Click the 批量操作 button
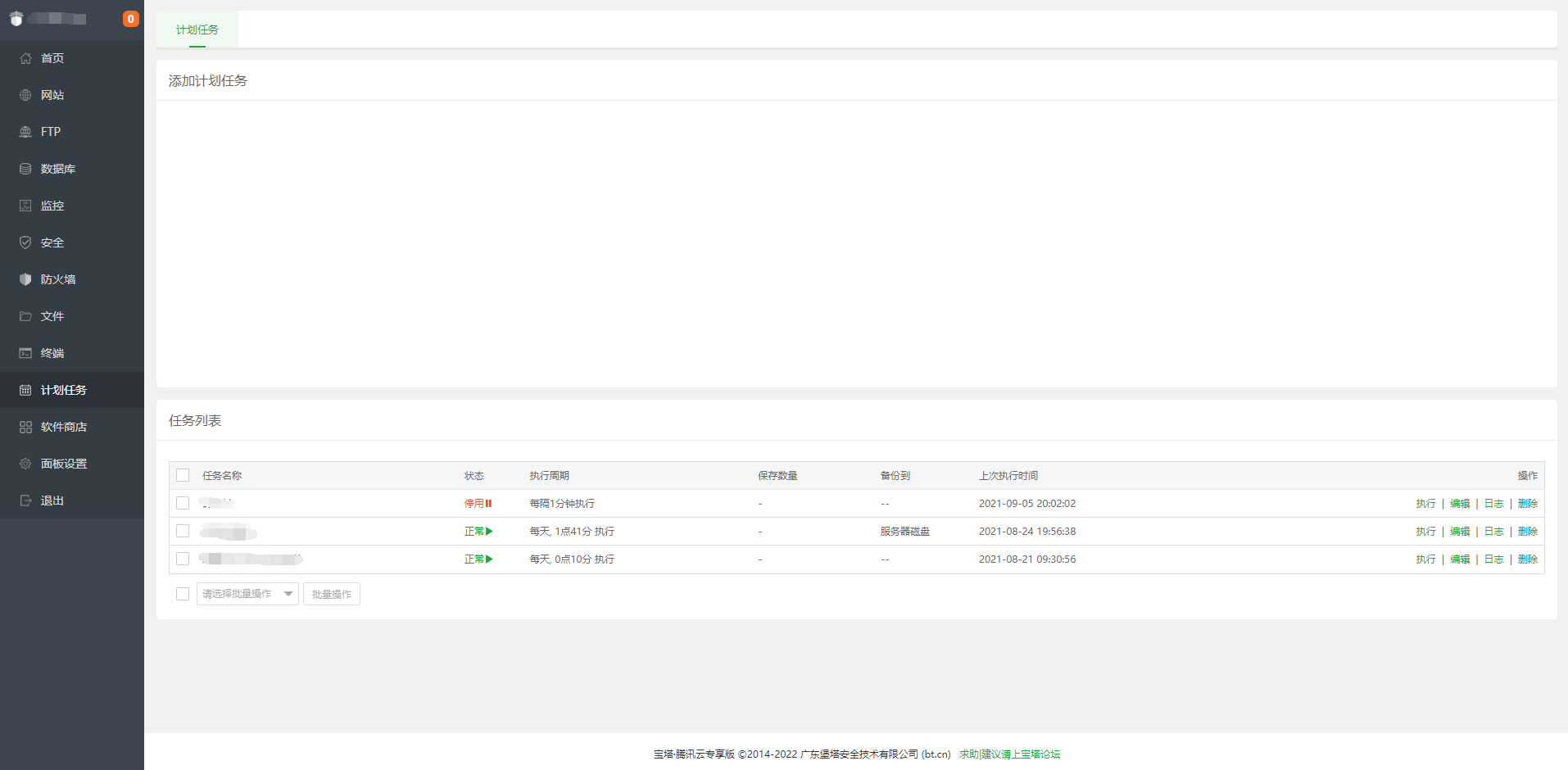 (332, 594)
